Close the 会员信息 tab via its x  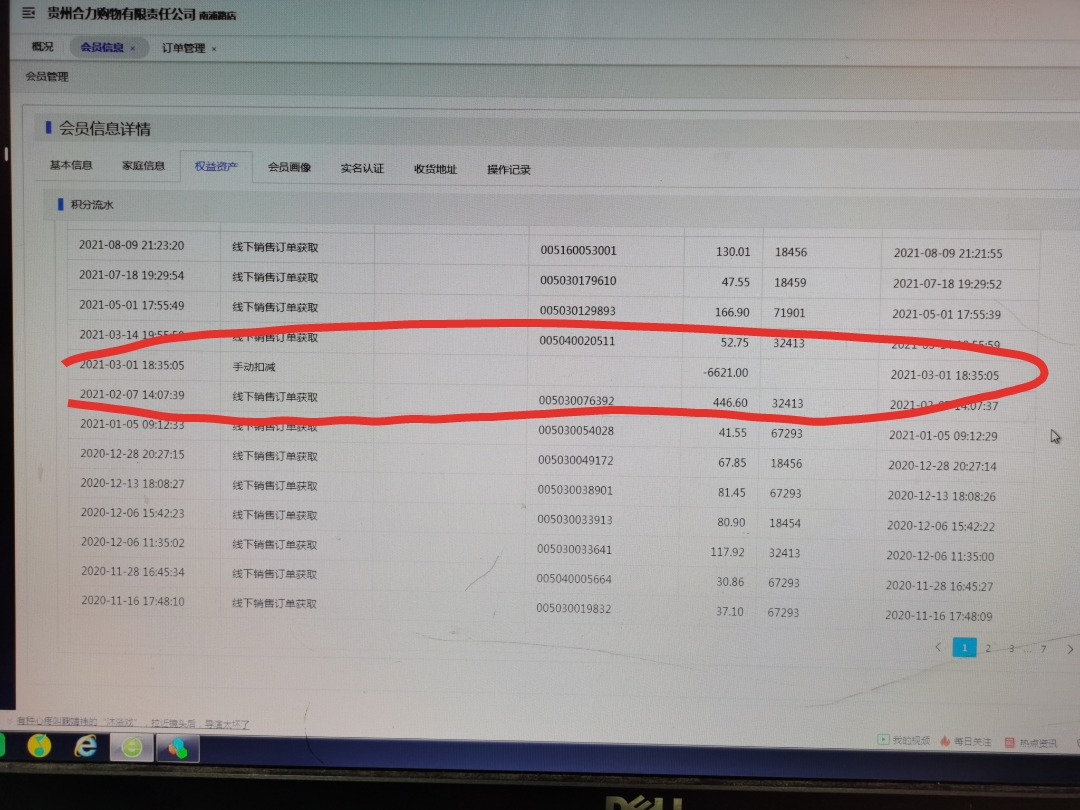click(132, 48)
